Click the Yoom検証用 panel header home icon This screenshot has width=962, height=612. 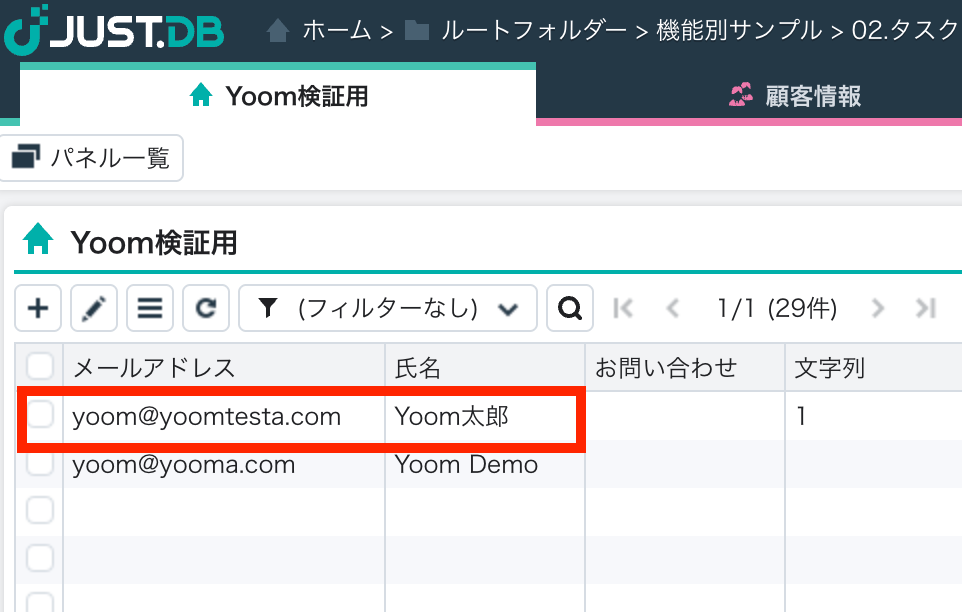click(x=38, y=239)
